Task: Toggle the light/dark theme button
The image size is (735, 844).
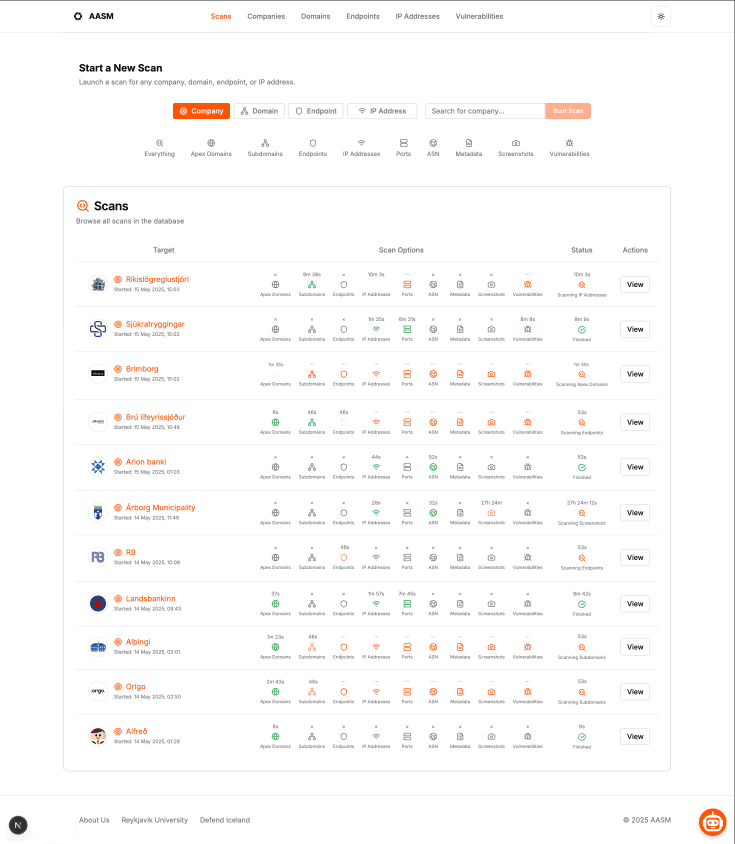Action: pos(660,16)
